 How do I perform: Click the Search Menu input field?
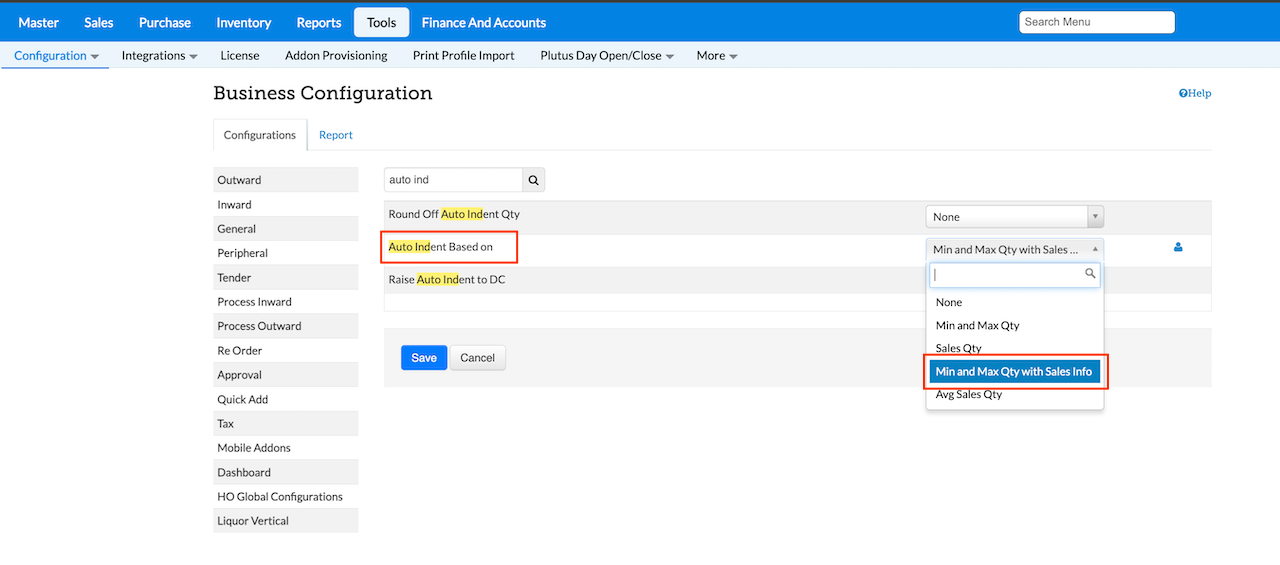tap(1096, 22)
